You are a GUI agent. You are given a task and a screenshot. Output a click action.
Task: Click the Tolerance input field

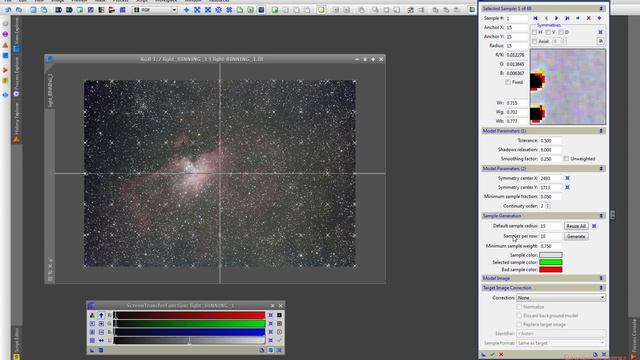550,140
